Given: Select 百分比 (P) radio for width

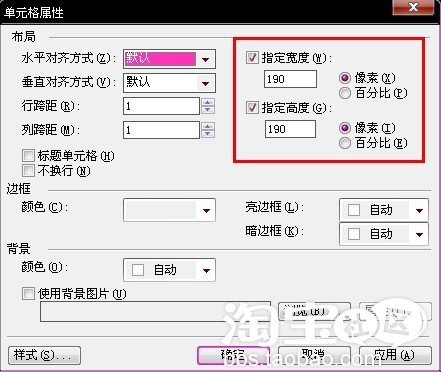Looking at the screenshot, I should (x=345, y=93).
